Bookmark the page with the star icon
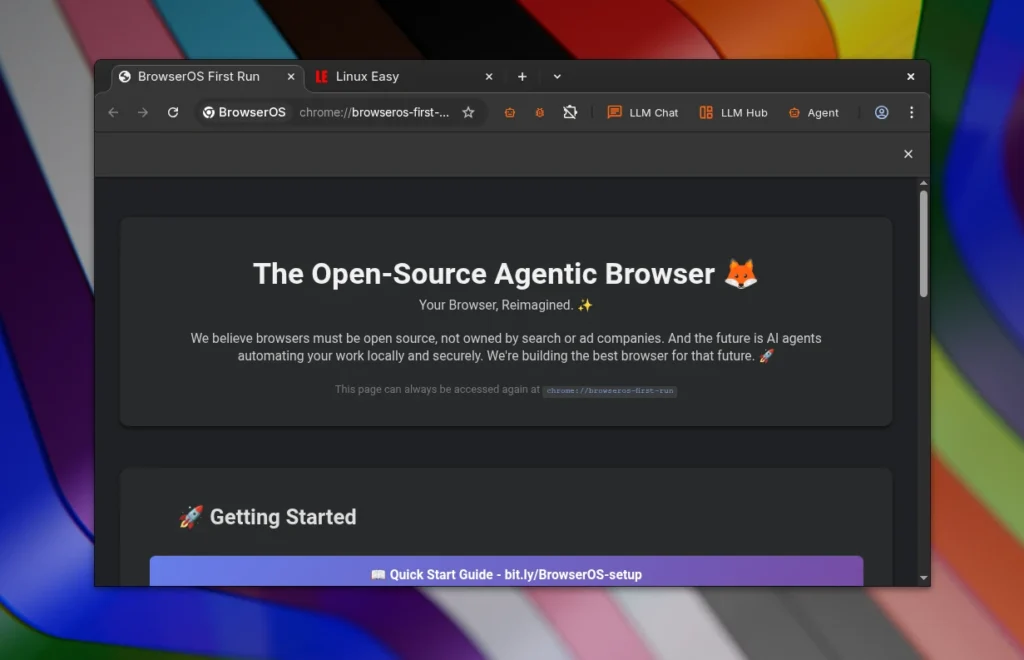This screenshot has height=660, width=1024. tap(468, 112)
